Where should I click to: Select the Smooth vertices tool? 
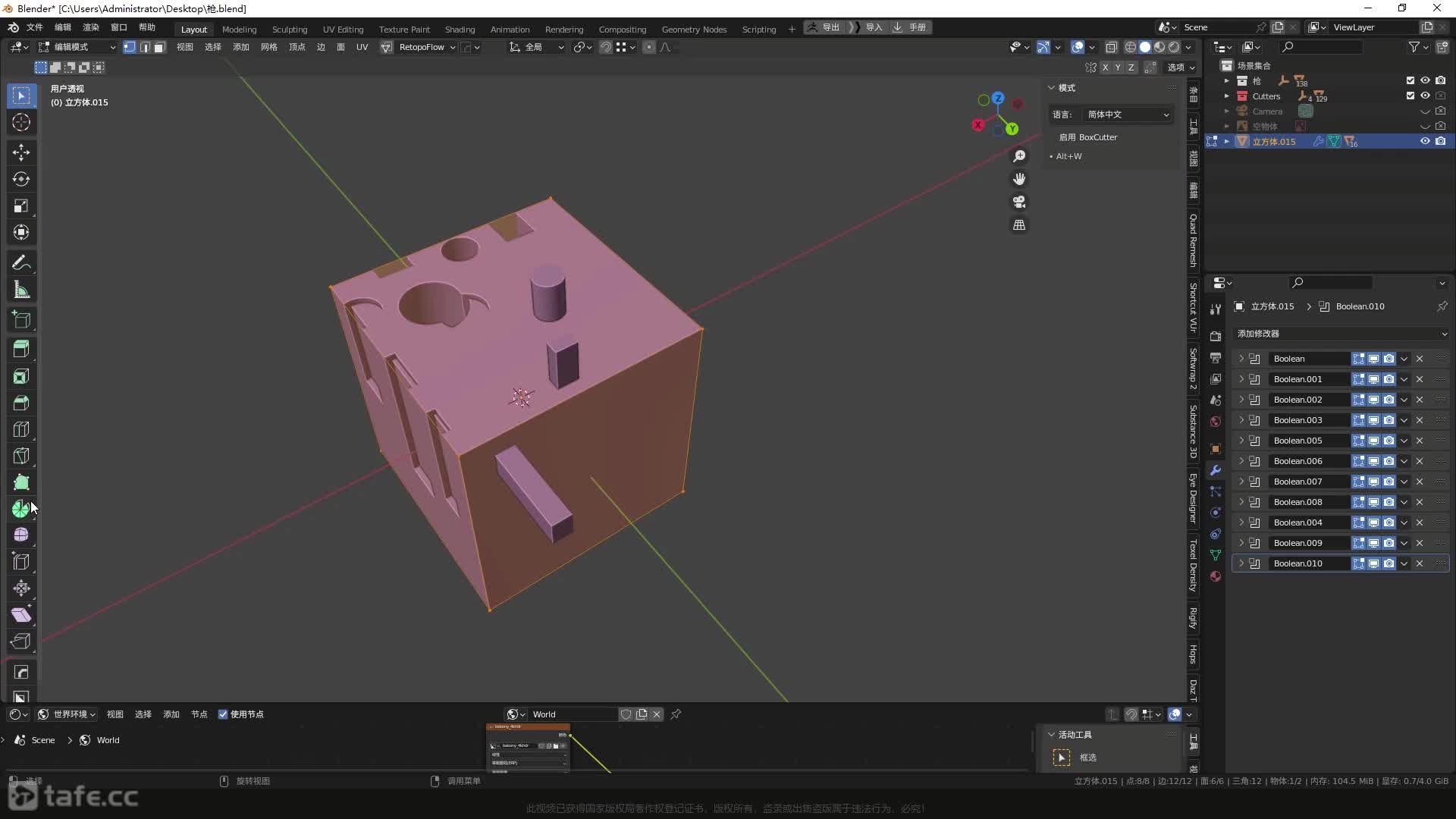[x=21, y=535]
